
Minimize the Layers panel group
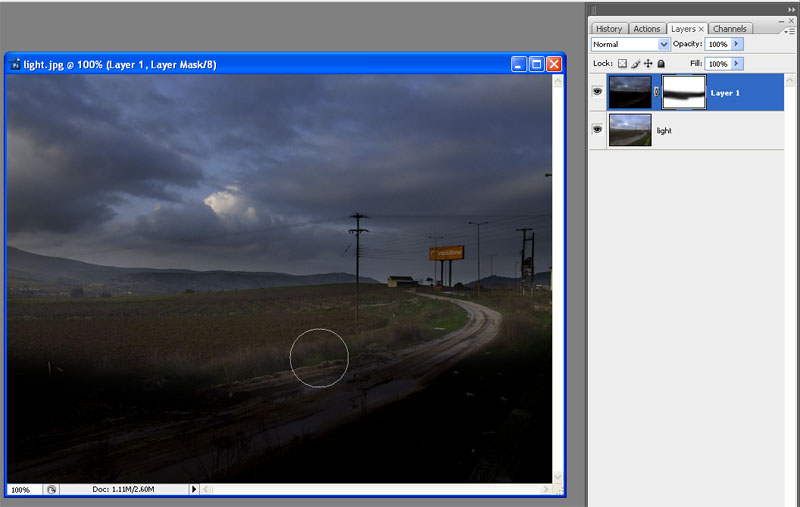(781, 21)
